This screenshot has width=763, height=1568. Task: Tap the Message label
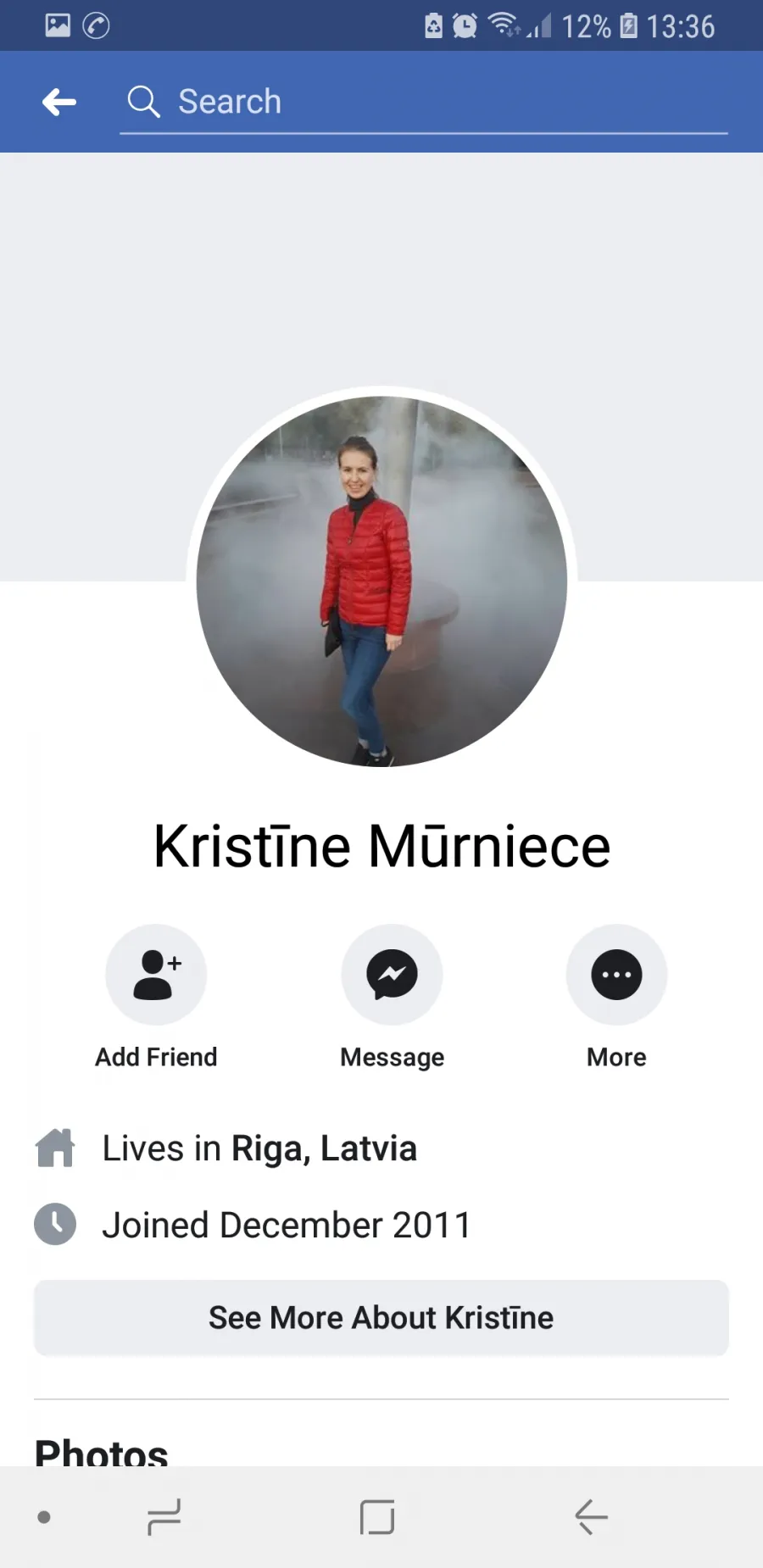pos(392,1058)
